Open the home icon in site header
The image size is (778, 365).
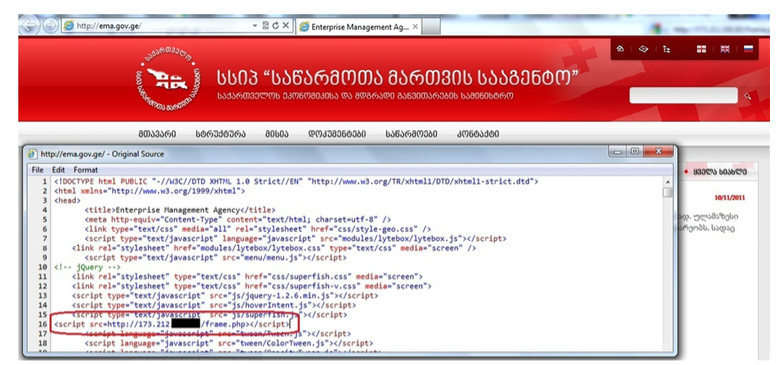(620, 49)
